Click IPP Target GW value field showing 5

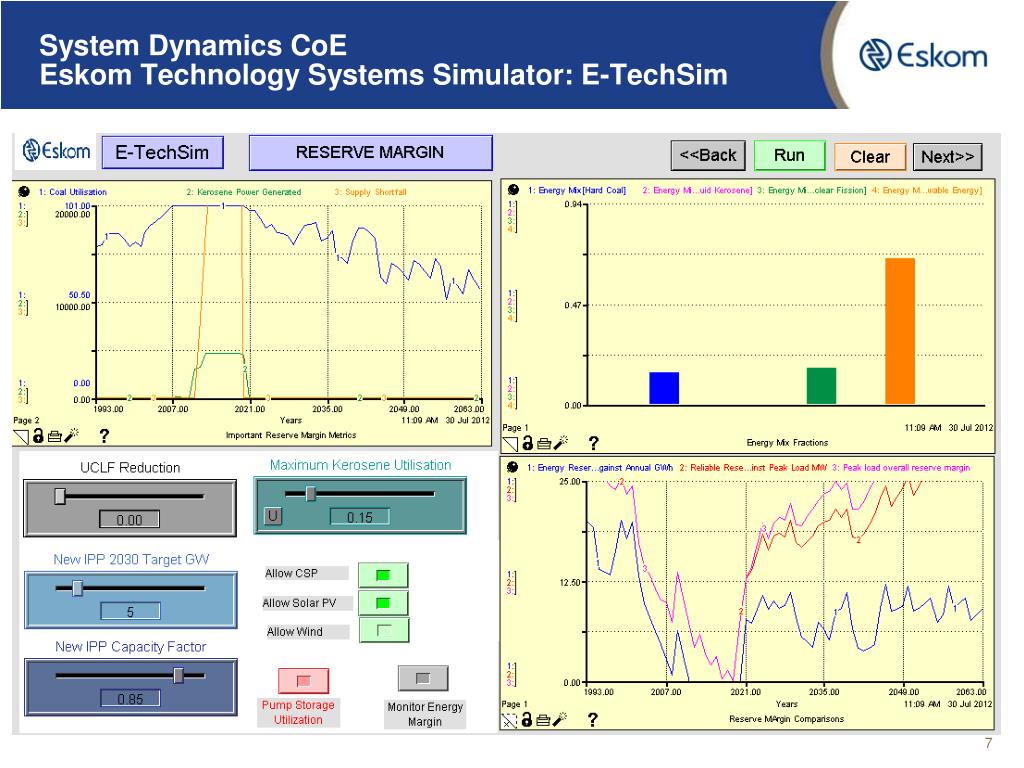point(130,611)
